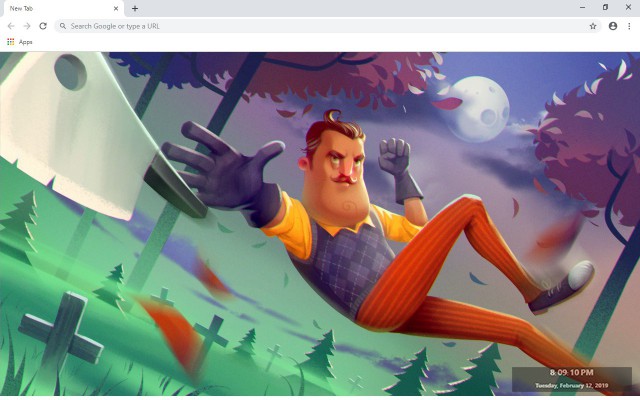640x400 pixels.
Task: Close the New Tab tab
Action: coord(116,8)
